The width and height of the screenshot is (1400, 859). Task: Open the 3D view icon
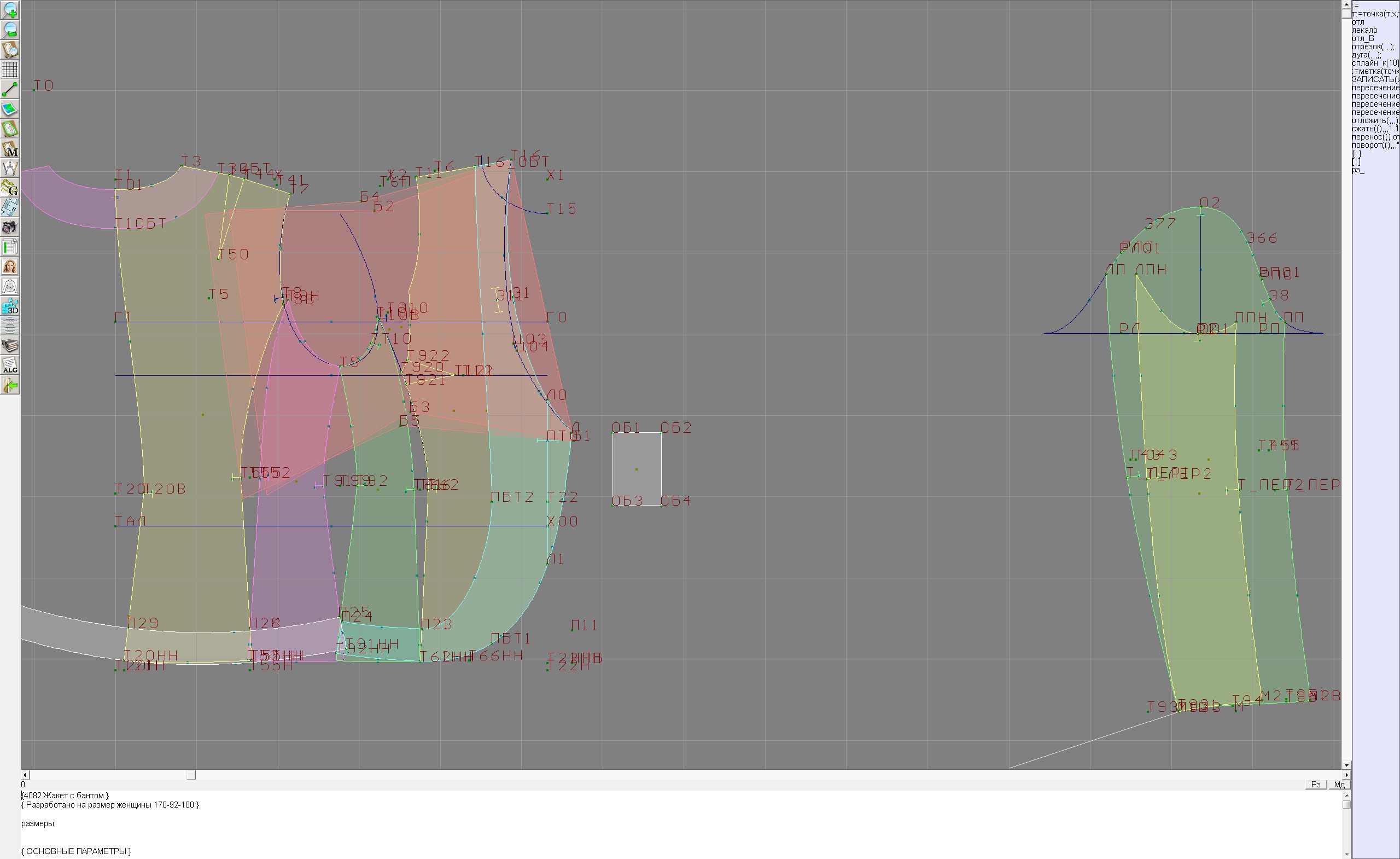point(10,306)
